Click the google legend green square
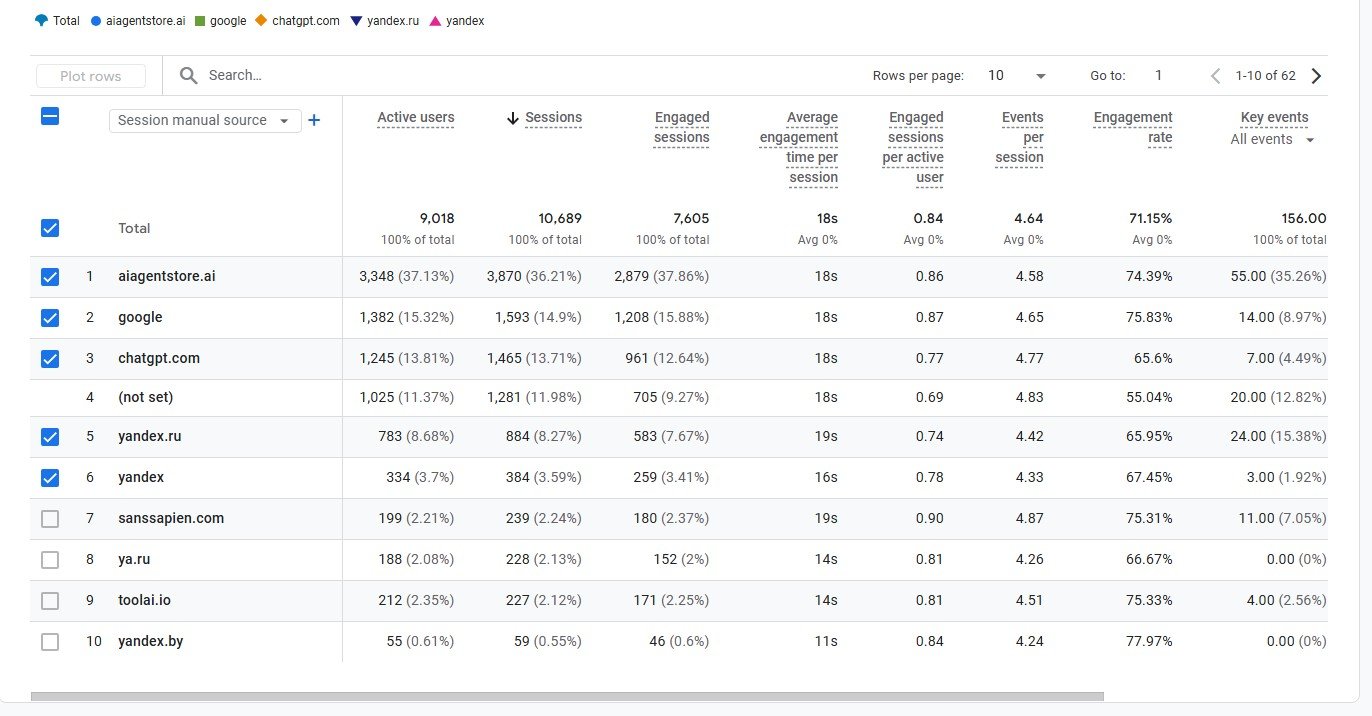This screenshot has height=716, width=1372. point(200,20)
